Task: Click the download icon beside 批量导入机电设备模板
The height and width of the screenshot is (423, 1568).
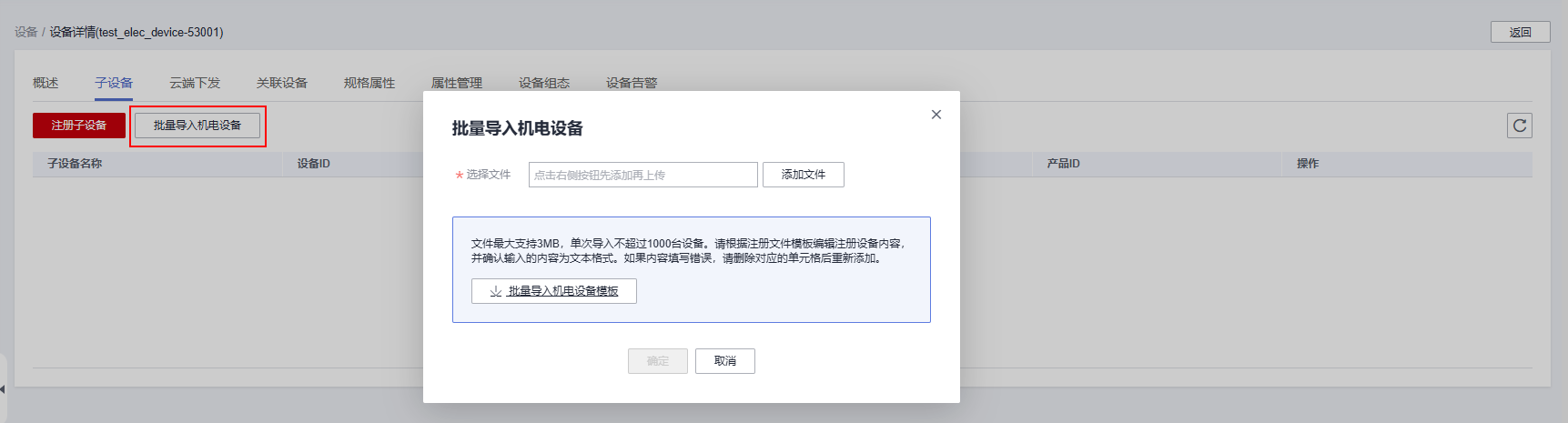Action: (x=496, y=291)
